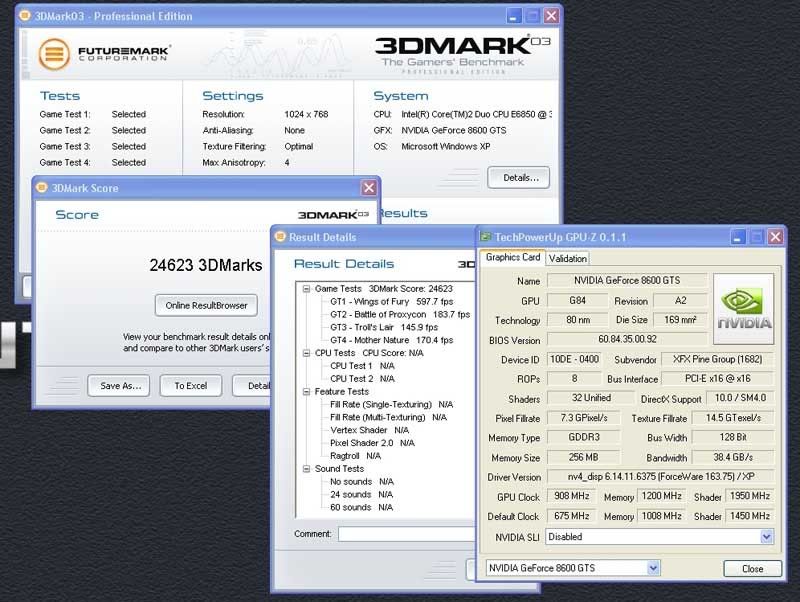This screenshot has height=602, width=800.
Task: Click the BIOS Version field 60.84.35.00.92
Action: click(627, 339)
